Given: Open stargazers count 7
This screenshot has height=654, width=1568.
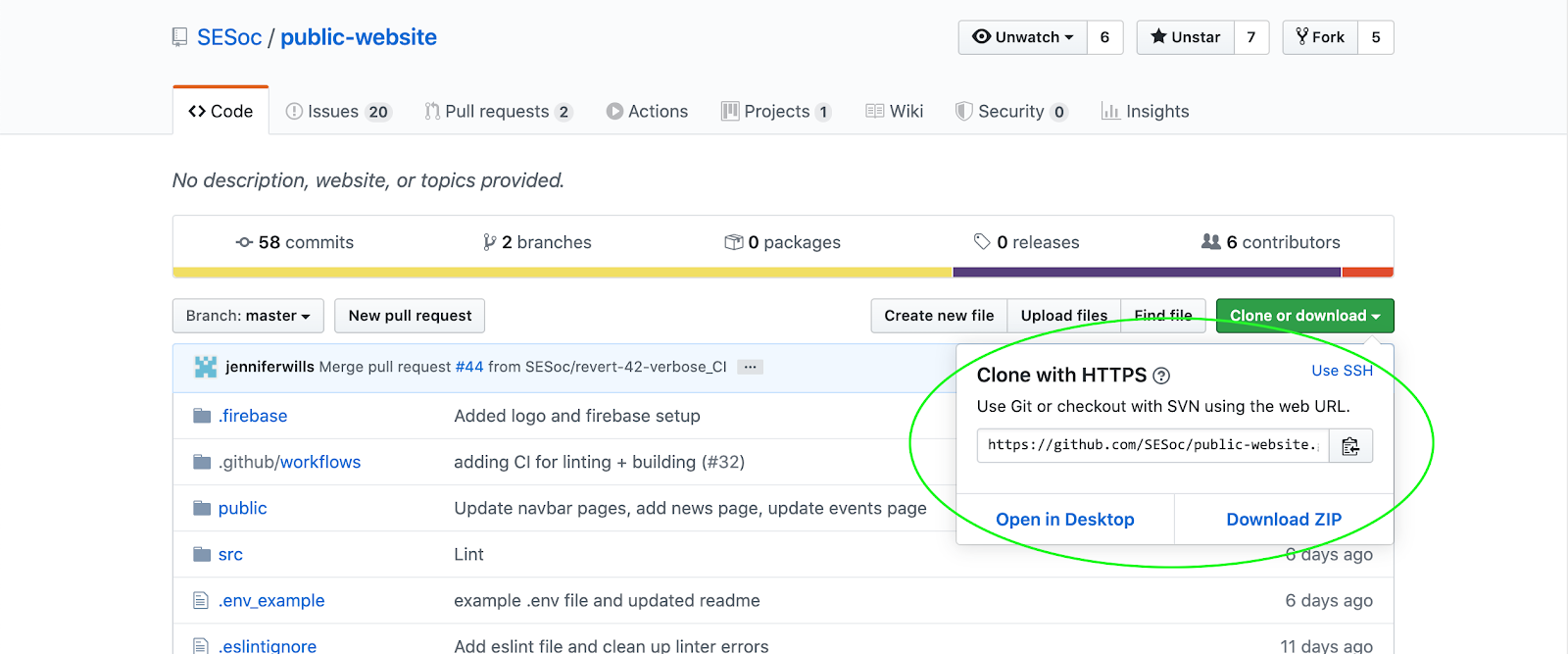Looking at the screenshot, I should [x=1251, y=37].
